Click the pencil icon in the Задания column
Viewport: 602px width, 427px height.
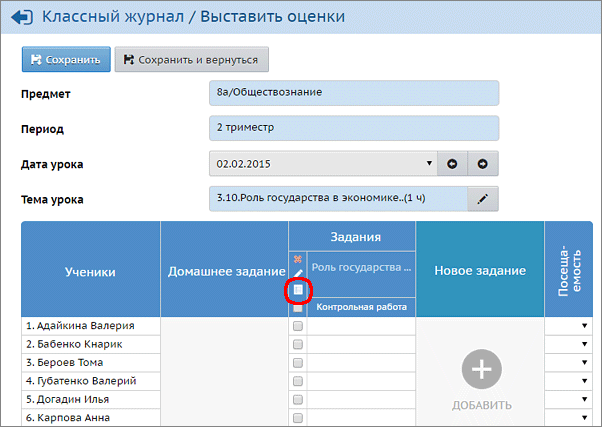coord(297,274)
